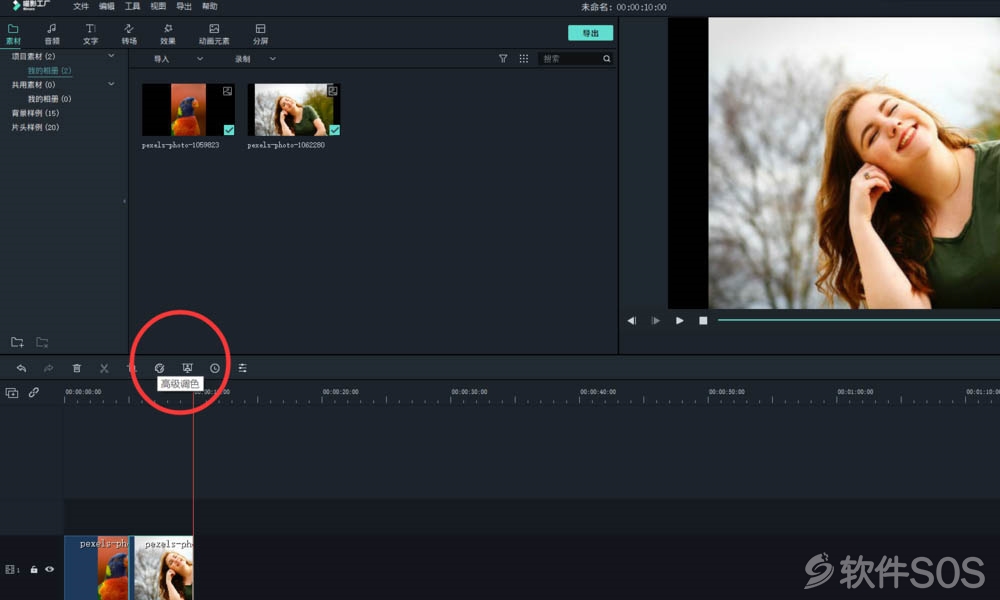Open the 音频 audio tab
Viewport: 1000px width, 600px height.
tap(52, 34)
